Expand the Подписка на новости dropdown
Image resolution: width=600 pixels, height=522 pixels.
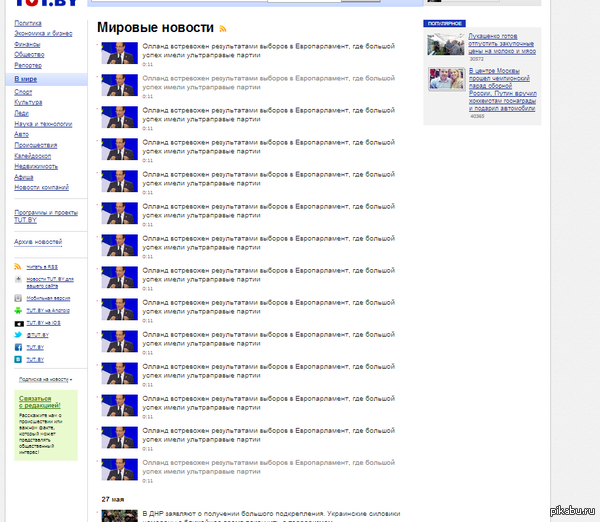[x=46, y=380]
